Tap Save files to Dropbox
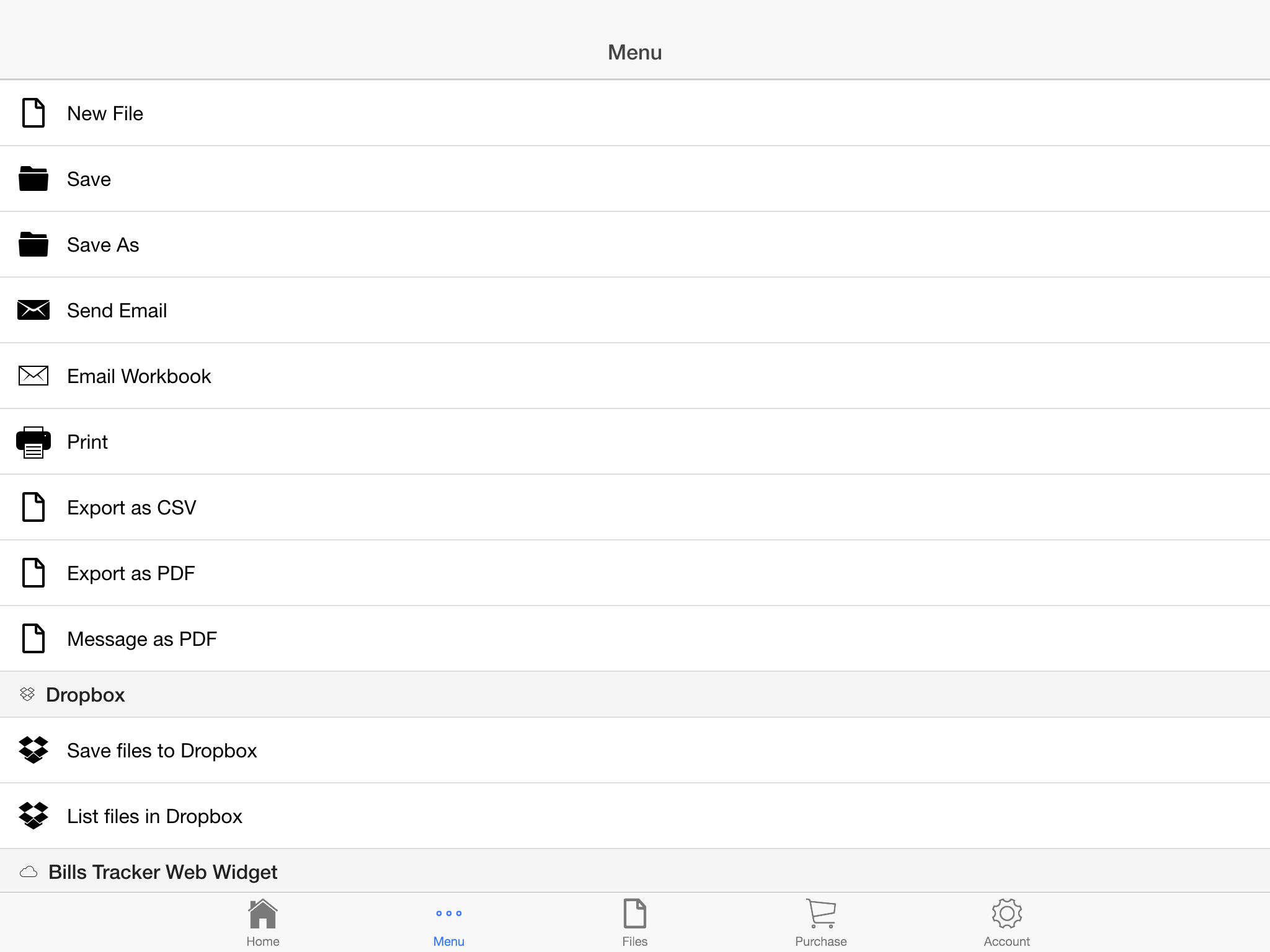The image size is (1270, 952). (635, 750)
